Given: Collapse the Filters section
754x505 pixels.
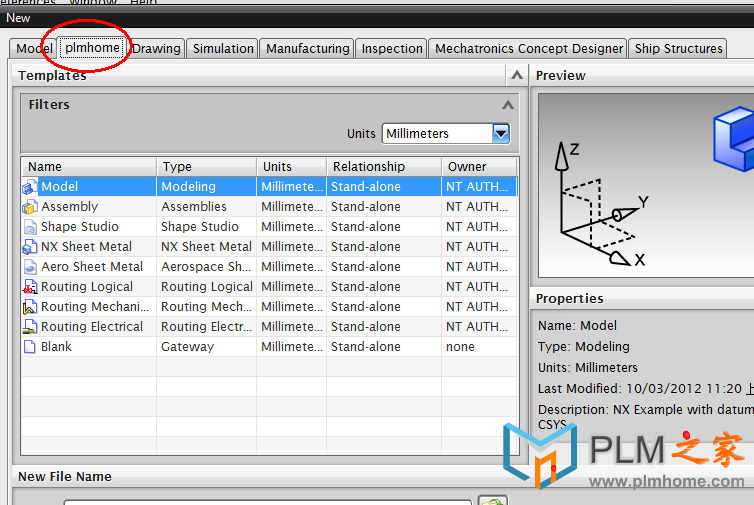Looking at the screenshot, I should coord(508,104).
